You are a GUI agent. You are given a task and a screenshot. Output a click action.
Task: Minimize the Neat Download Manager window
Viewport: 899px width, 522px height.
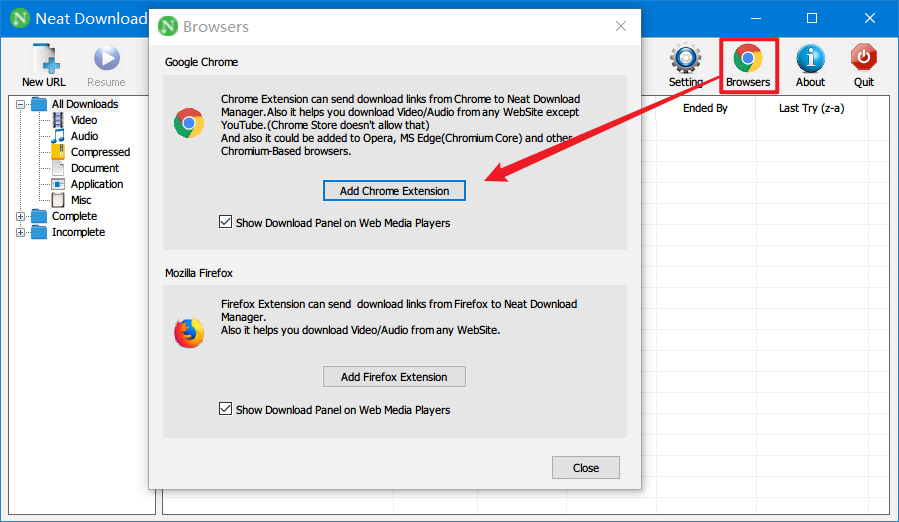[756, 18]
